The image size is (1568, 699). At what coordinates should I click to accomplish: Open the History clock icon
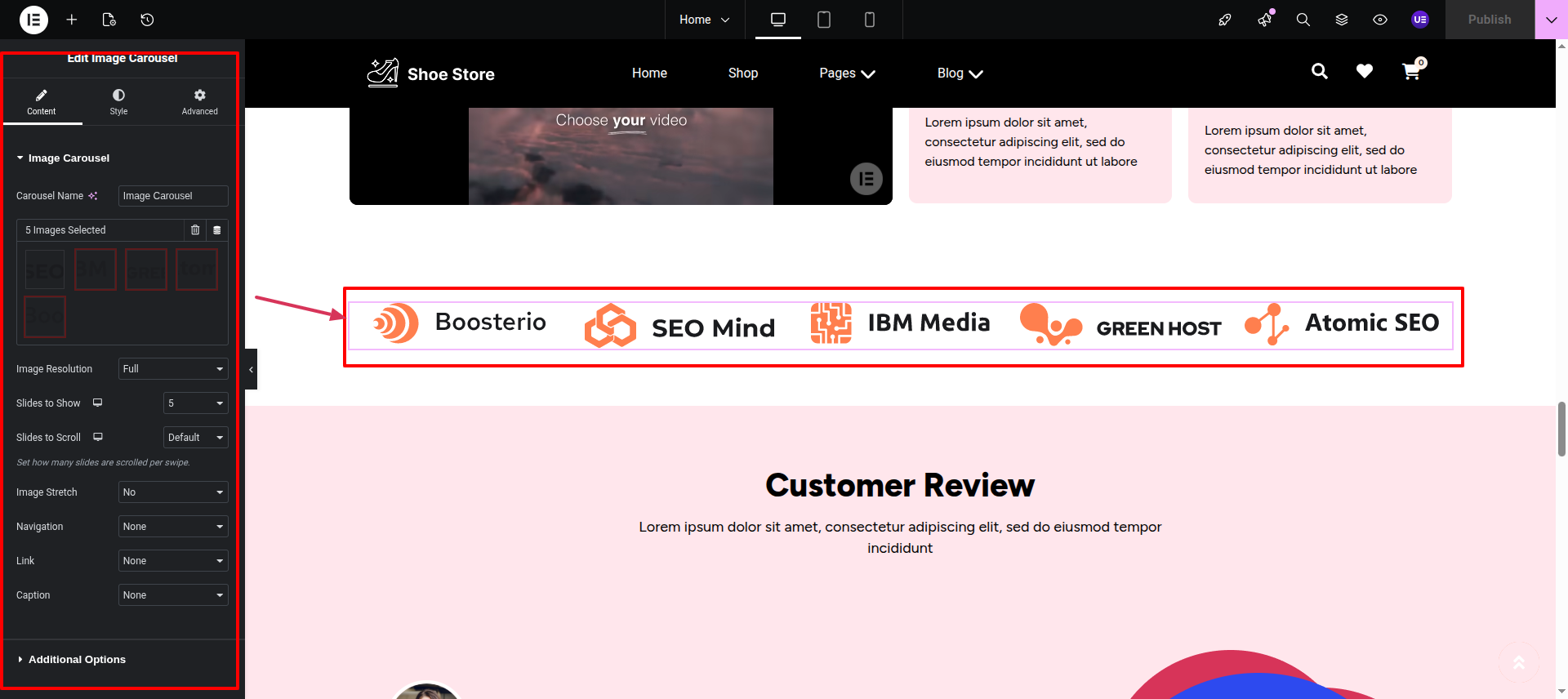click(x=147, y=20)
